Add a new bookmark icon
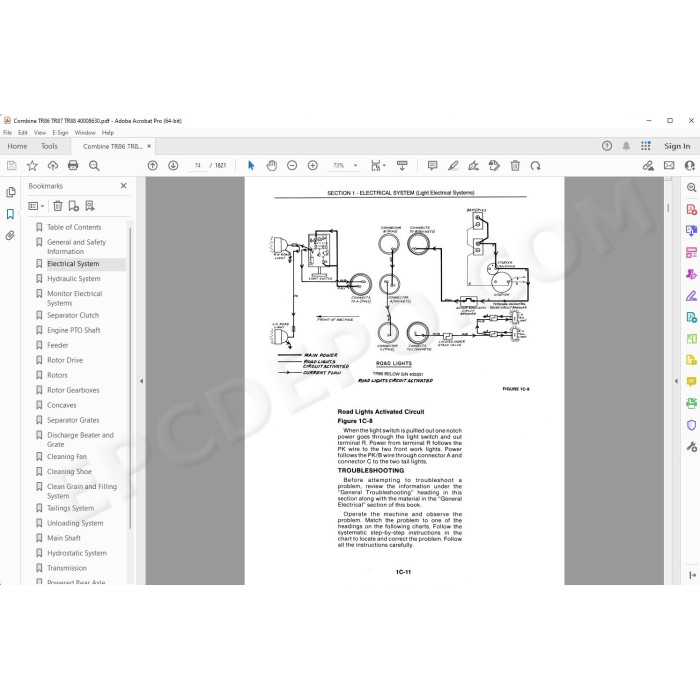This screenshot has width=700, height=700. tap(74, 206)
